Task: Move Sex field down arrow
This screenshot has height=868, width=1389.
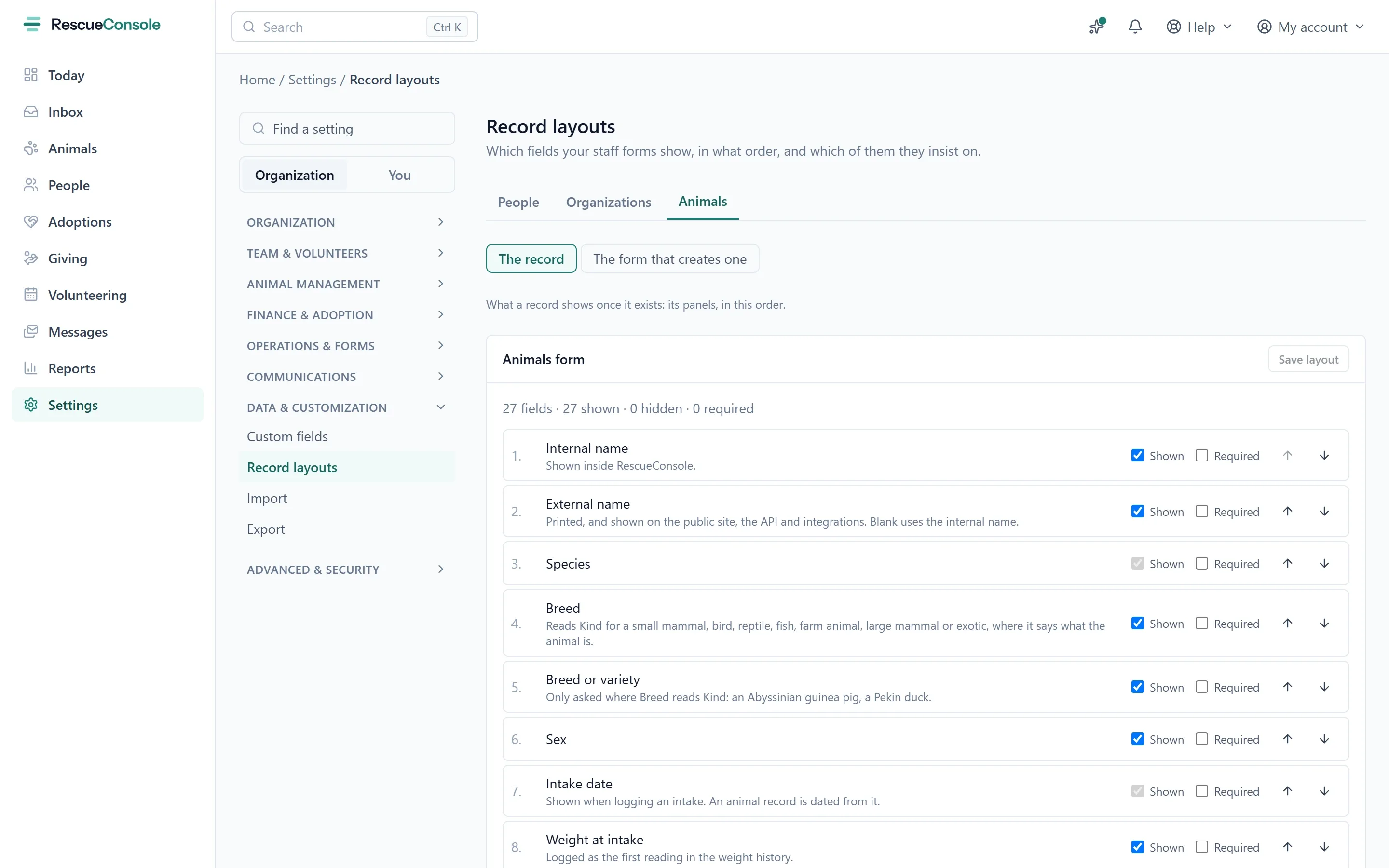Action: (1324, 739)
